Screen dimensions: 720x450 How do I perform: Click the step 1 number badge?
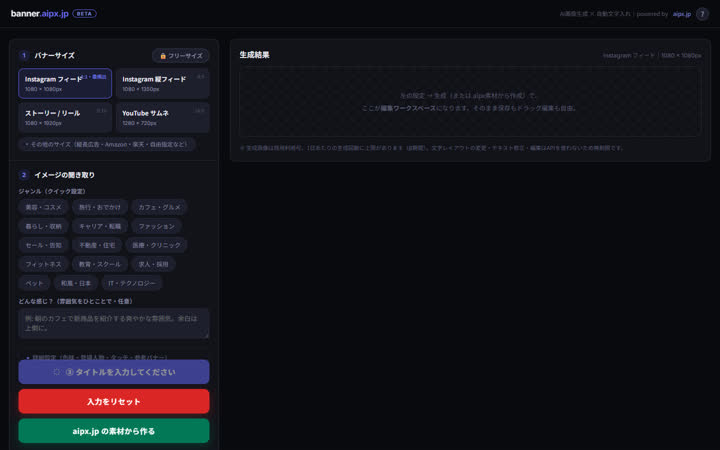coord(24,56)
